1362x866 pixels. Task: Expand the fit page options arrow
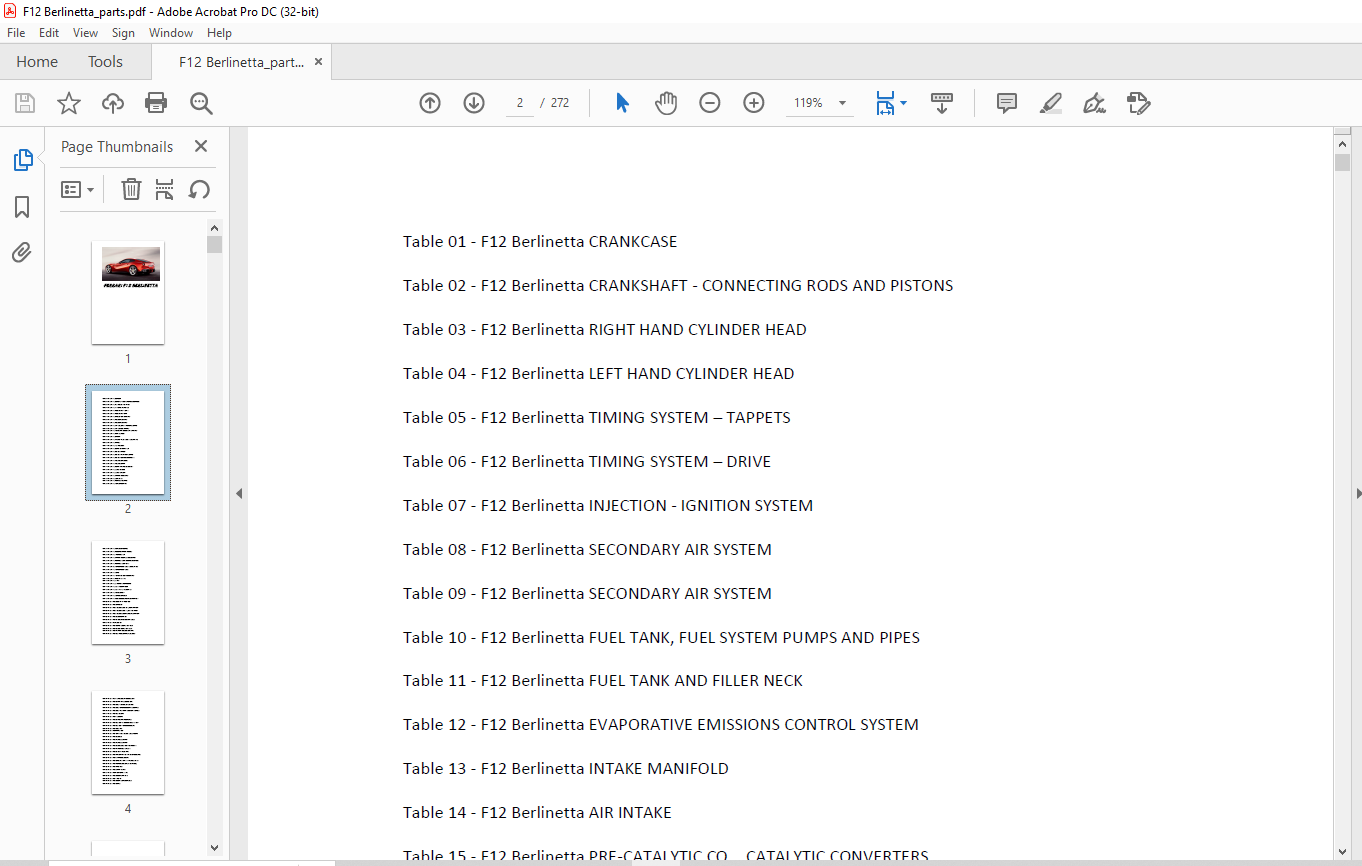[904, 103]
